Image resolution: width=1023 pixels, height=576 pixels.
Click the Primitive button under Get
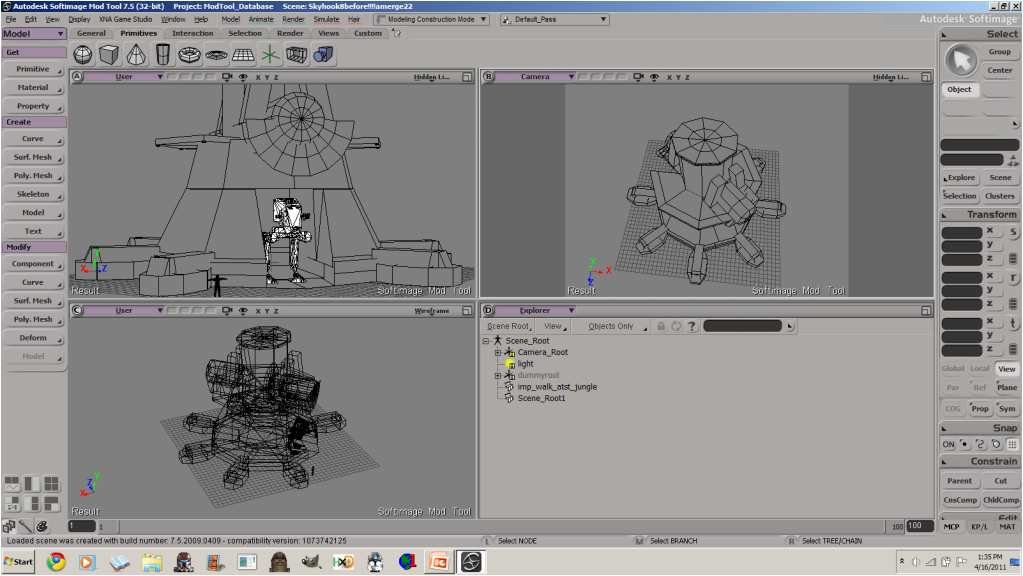[x=33, y=69]
